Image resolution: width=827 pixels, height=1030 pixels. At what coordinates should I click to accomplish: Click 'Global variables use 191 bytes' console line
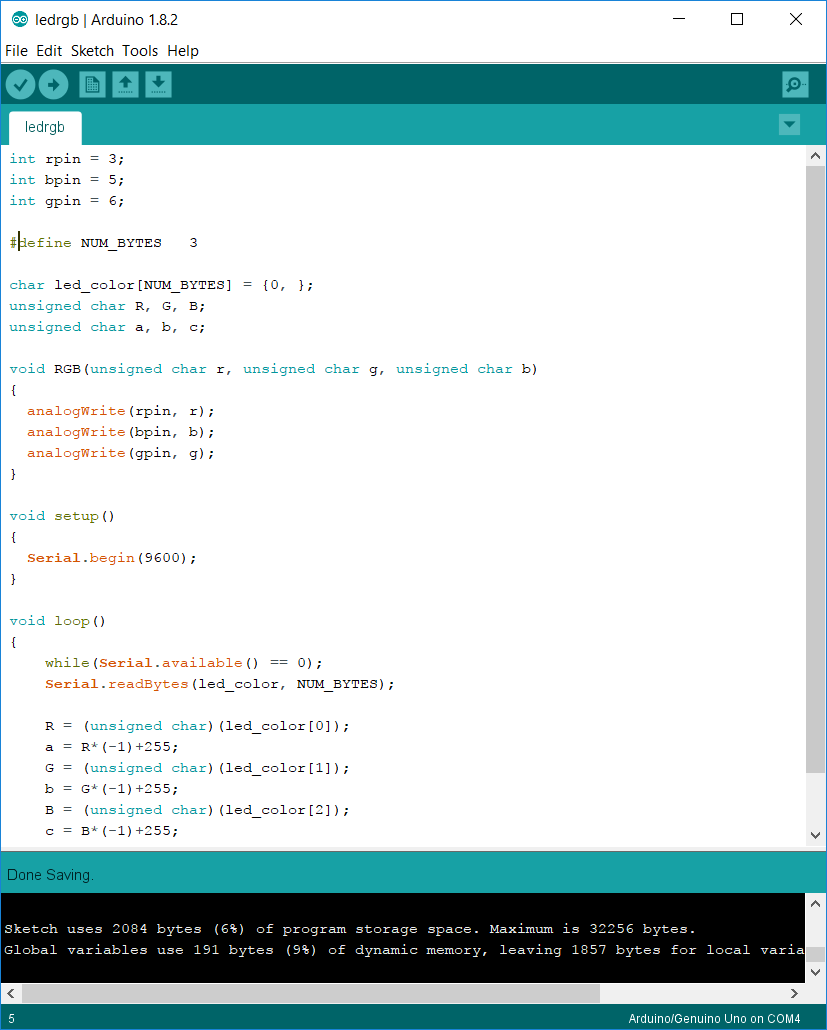point(404,950)
